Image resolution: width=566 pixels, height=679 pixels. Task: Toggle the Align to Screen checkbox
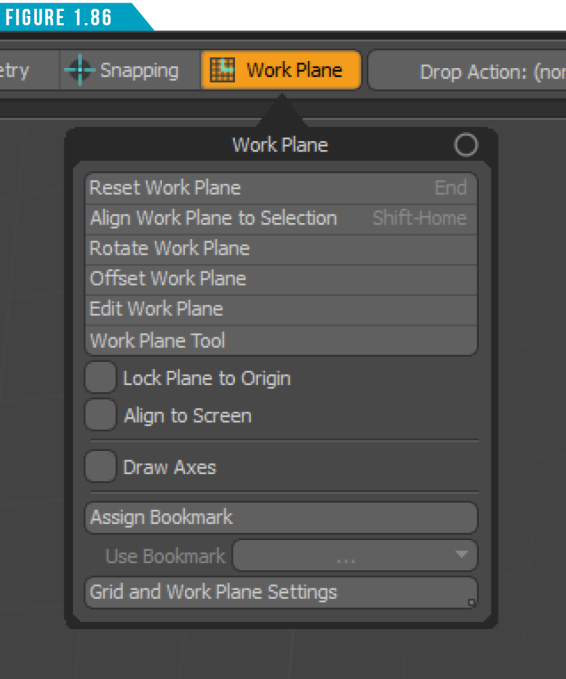[100, 415]
